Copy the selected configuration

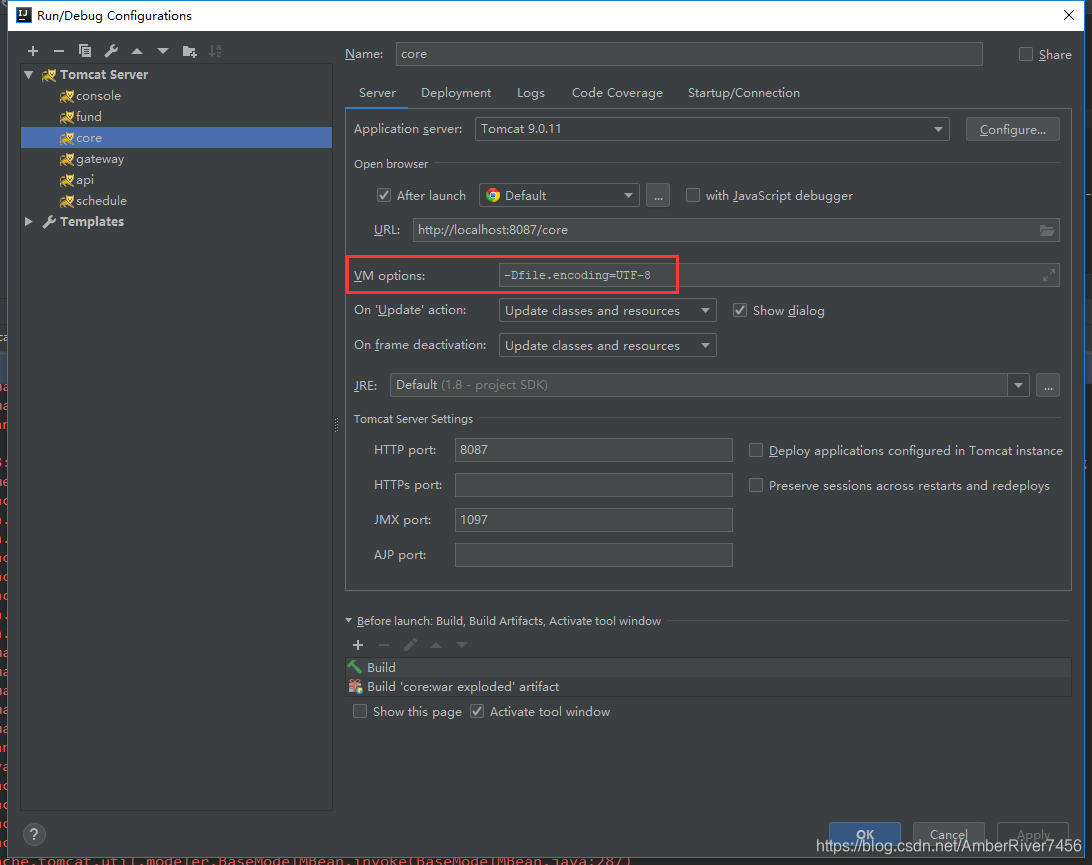[x=85, y=51]
